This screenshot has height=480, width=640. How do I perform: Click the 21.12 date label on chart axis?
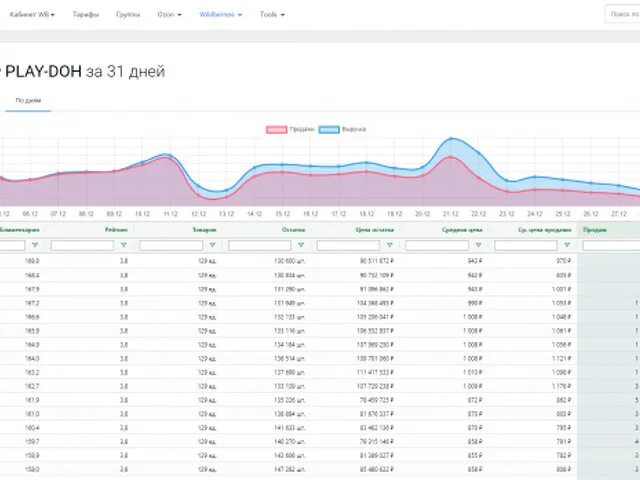click(451, 214)
